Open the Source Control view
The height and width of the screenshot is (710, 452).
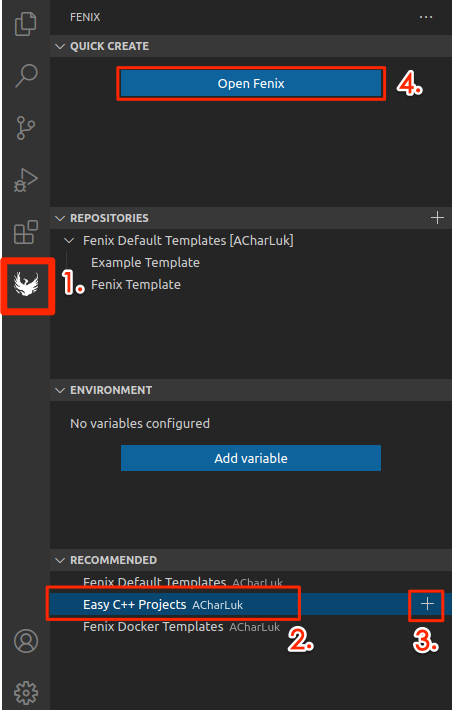point(26,128)
